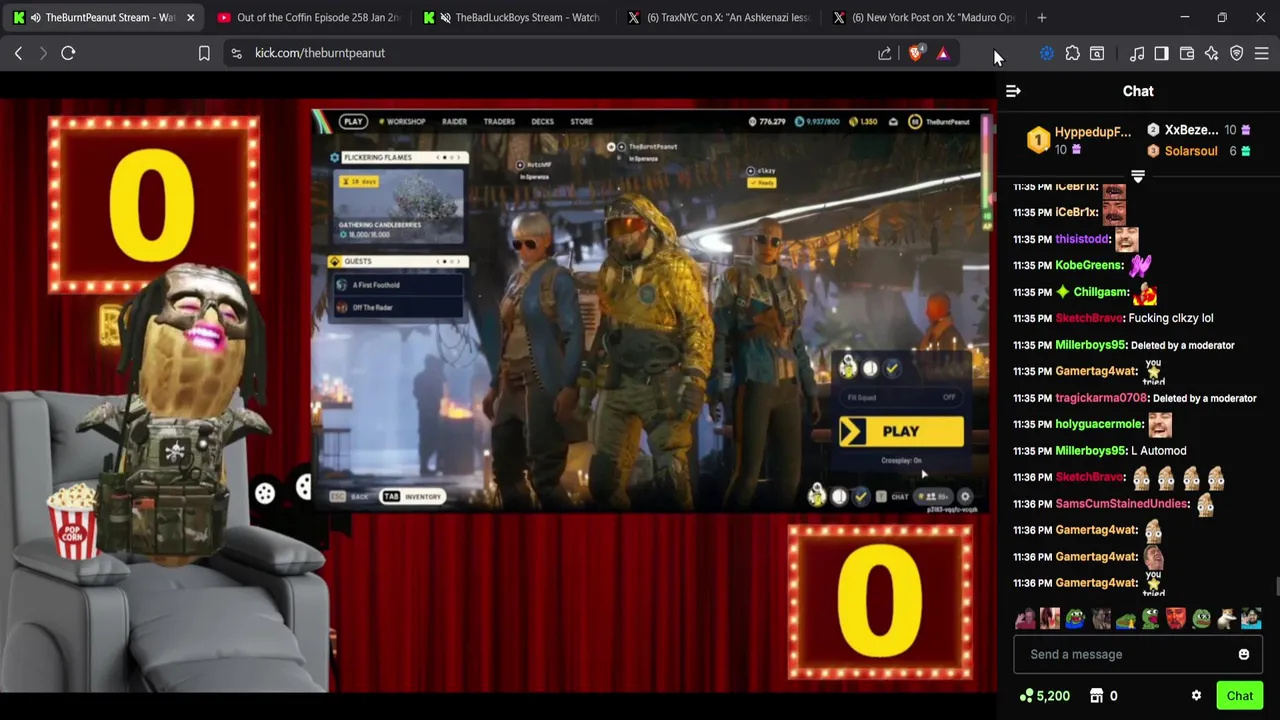1280x720 pixels.
Task: Open a new browser tab
Action: click(x=1041, y=17)
